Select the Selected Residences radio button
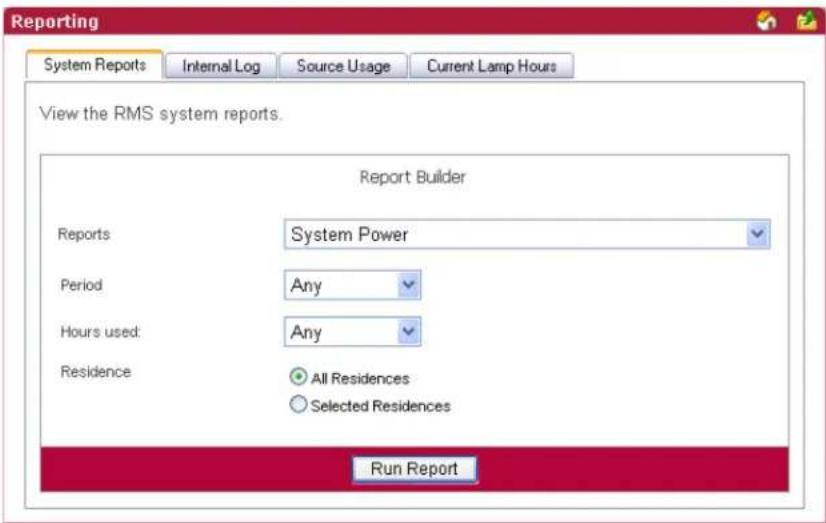This screenshot has height=523, width=826. [x=298, y=404]
